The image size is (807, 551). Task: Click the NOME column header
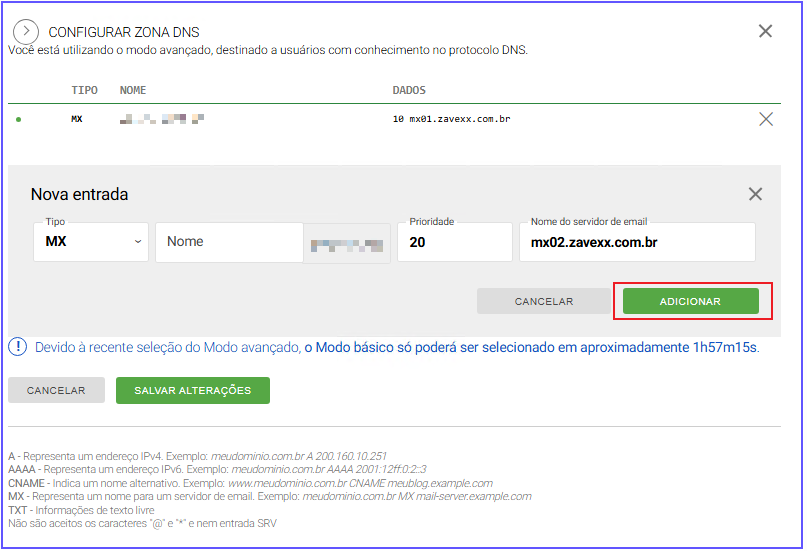point(133,90)
